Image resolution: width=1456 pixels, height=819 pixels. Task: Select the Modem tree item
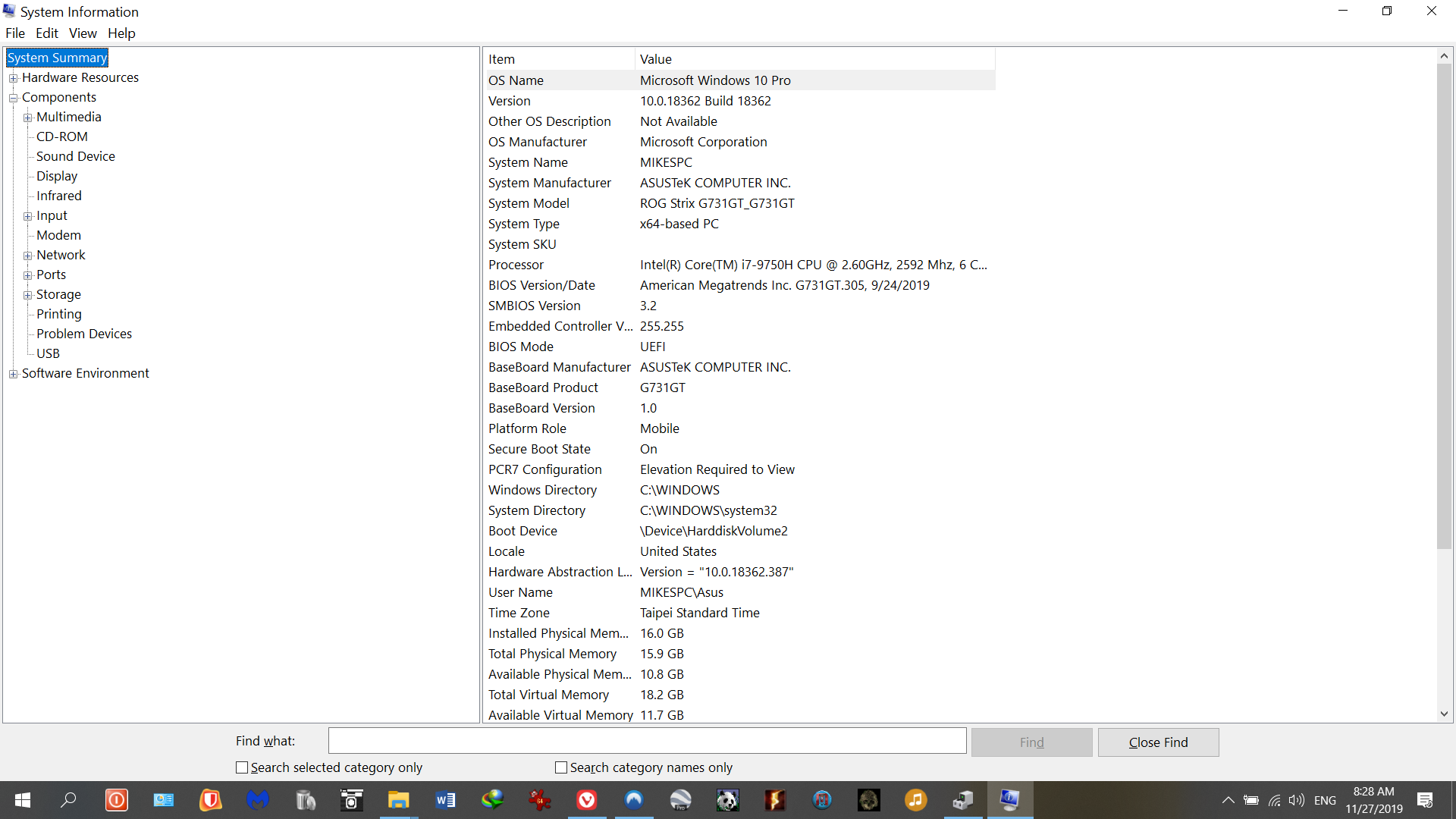(x=58, y=235)
